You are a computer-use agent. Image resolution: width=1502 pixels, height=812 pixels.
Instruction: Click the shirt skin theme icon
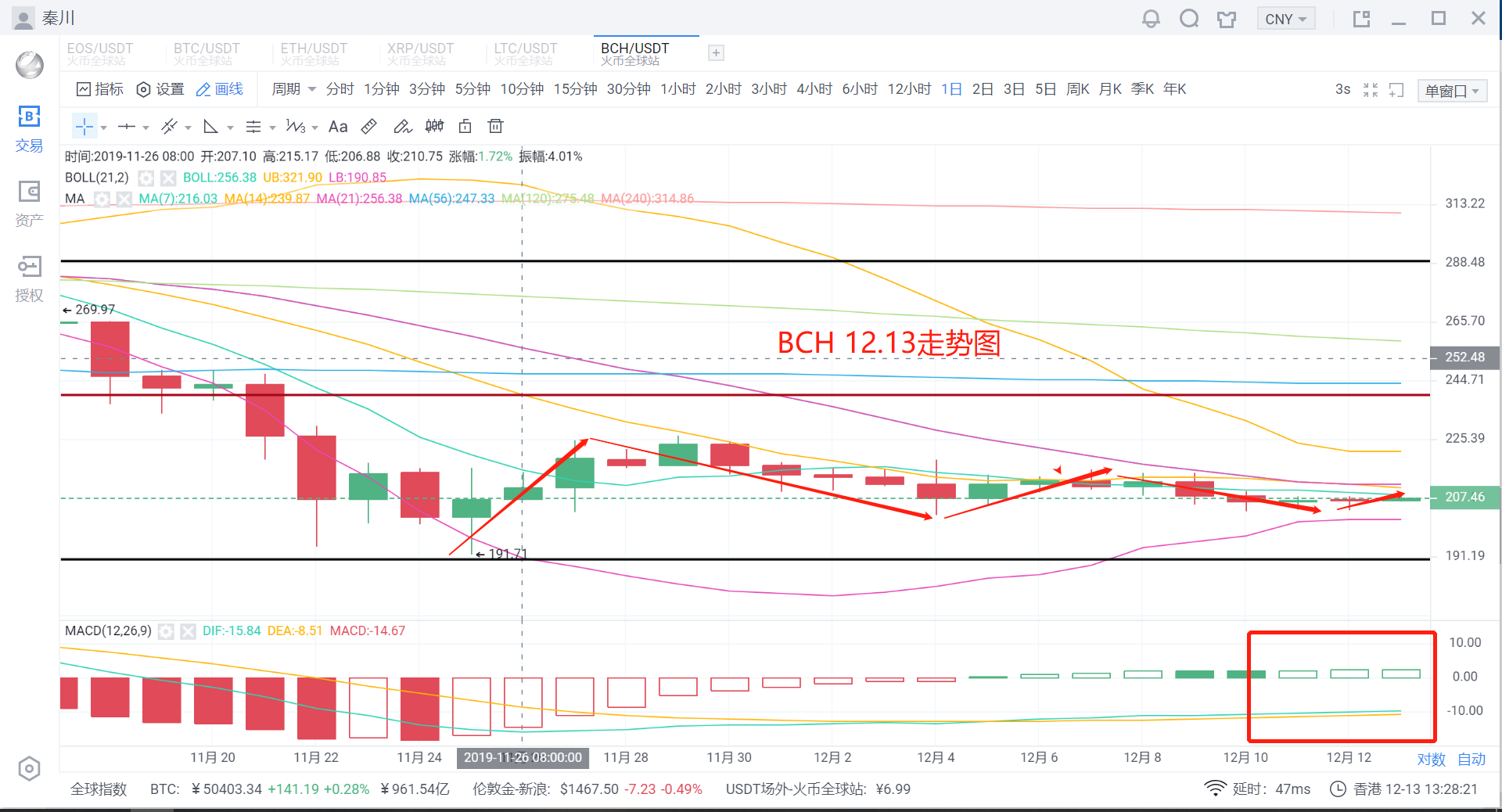(x=1227, y=19)
